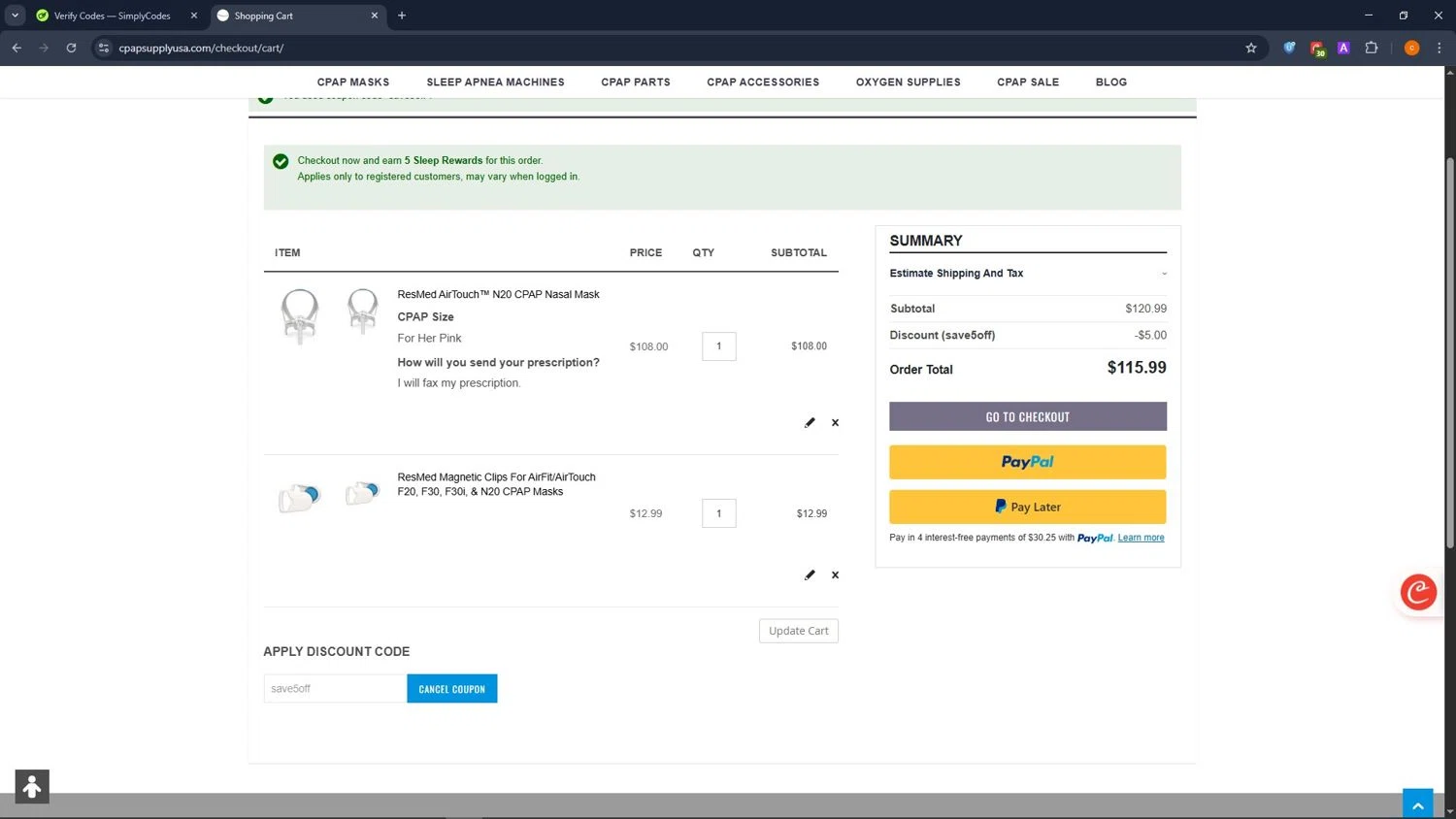Screen dimensions: 1456x819
Task: Click 'I will fax my prescription.' text
Action: pyautogui.click(x=459, y=383)
